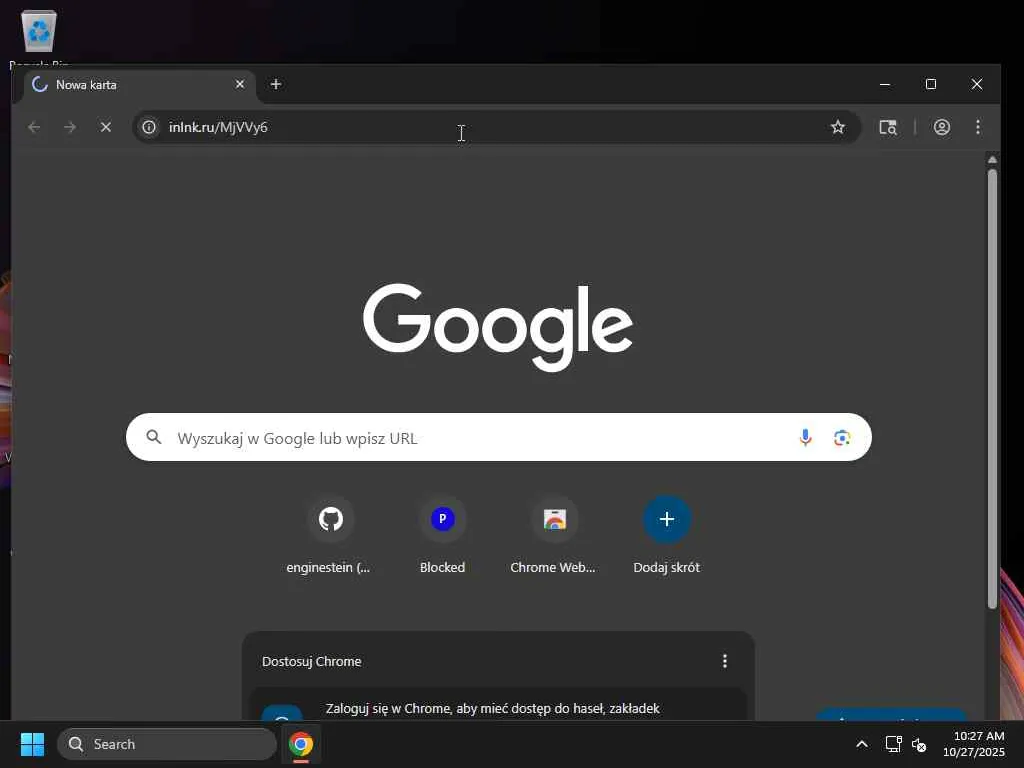Viewport: 1024px width, 768px height.
Task: Select the Nowa karta tab
Action: [x=140, y=85]
